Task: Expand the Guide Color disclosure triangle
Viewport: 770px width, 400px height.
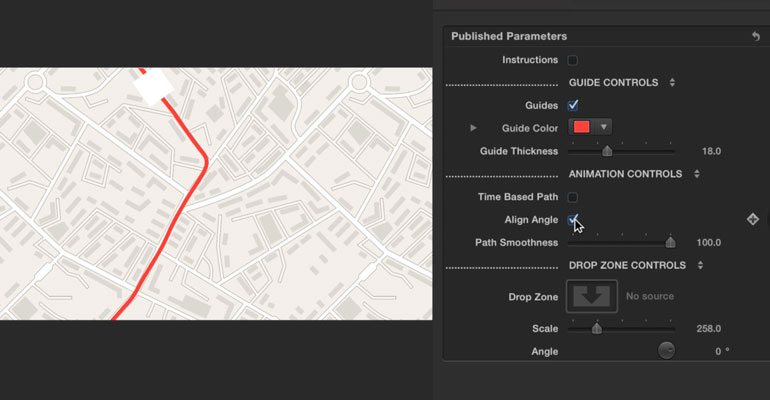Action: click(473, 128)
